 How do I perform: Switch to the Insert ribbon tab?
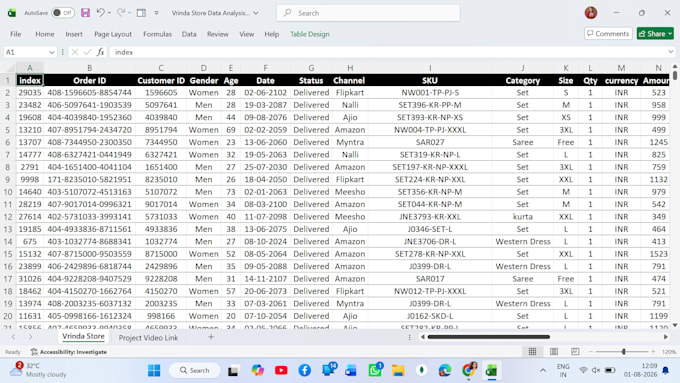coord(74,34)
